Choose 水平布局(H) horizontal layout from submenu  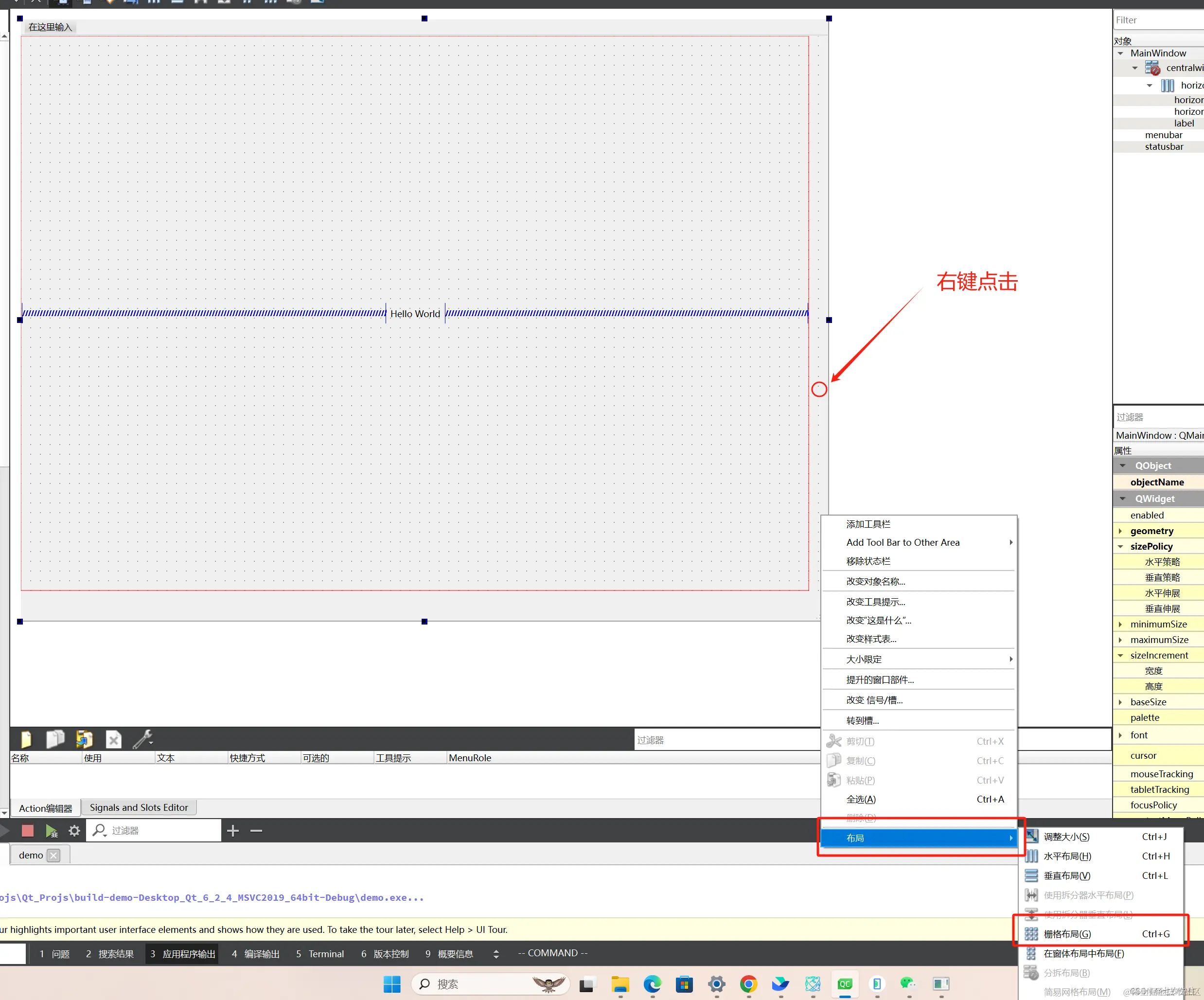[x=1067, y=856]
